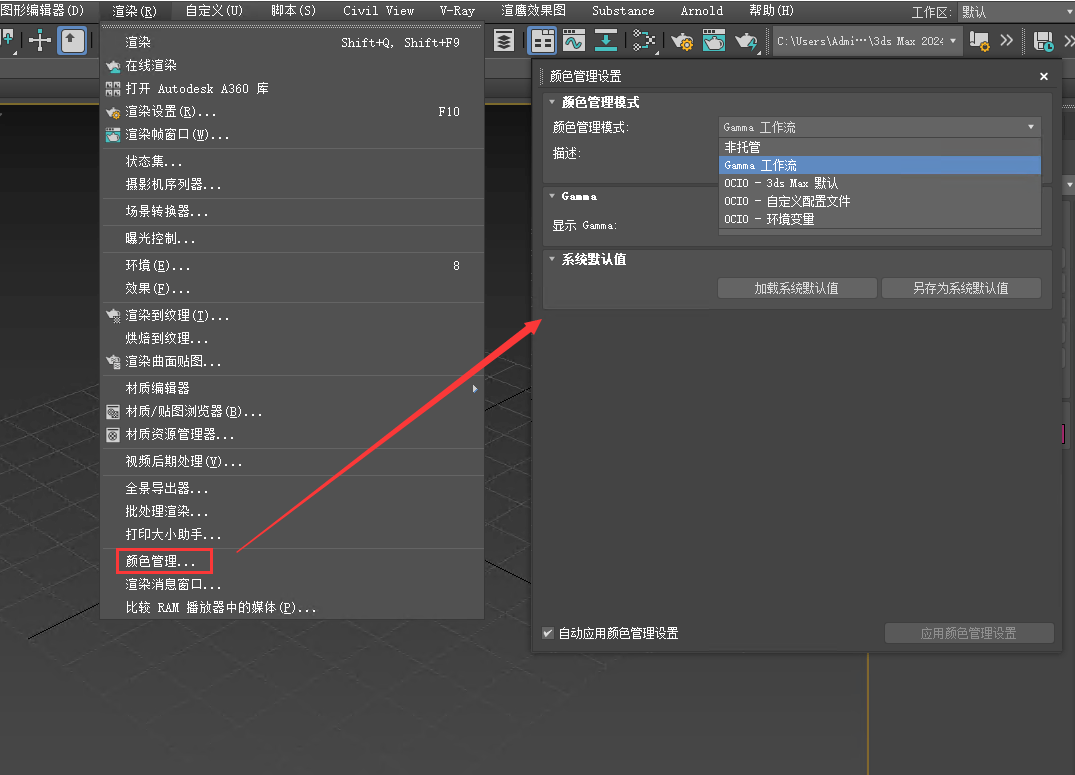Open Rendered Frame Window toolbar icon

tap(714, 41)
